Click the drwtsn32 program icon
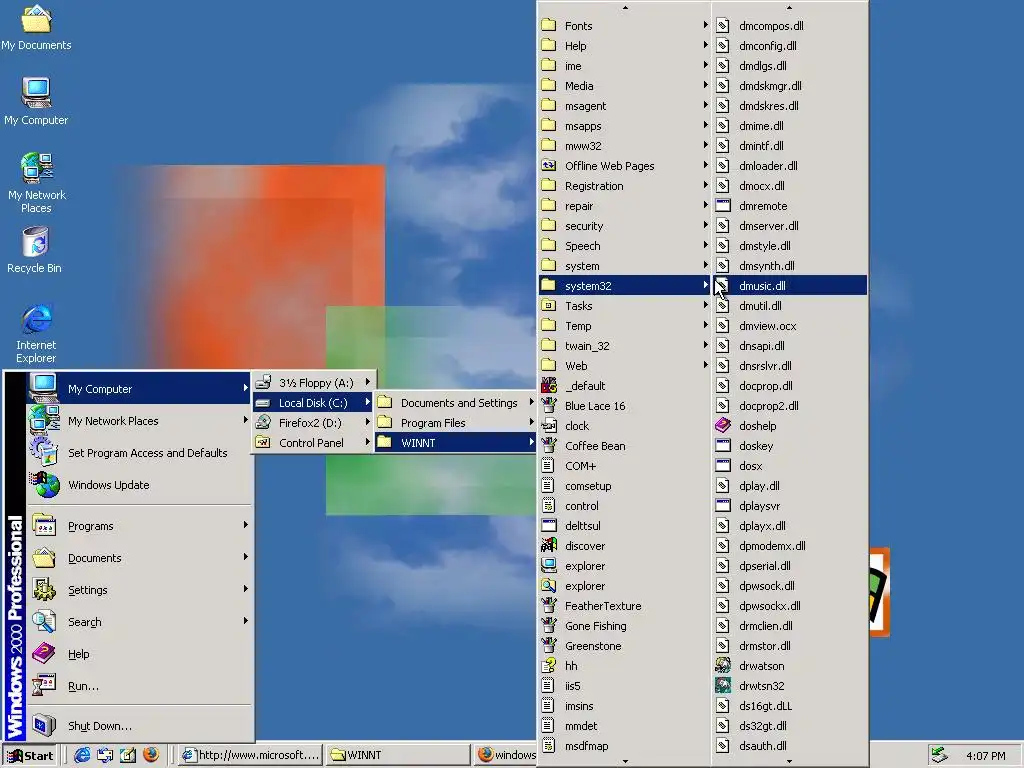Viewport: 1024px width, 768px height. coord(723,686)
